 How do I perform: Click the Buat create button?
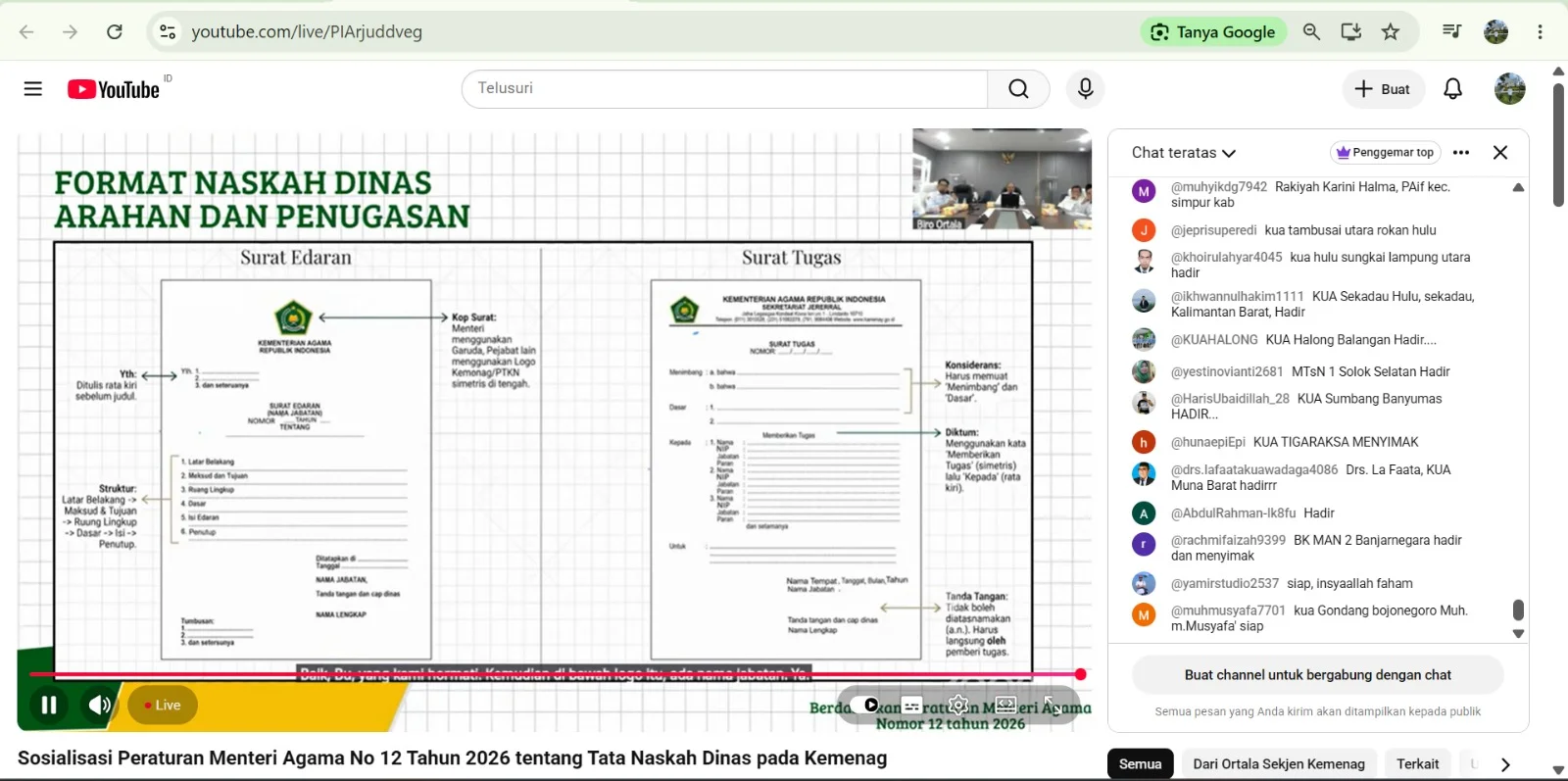(x=1383, y=89)
